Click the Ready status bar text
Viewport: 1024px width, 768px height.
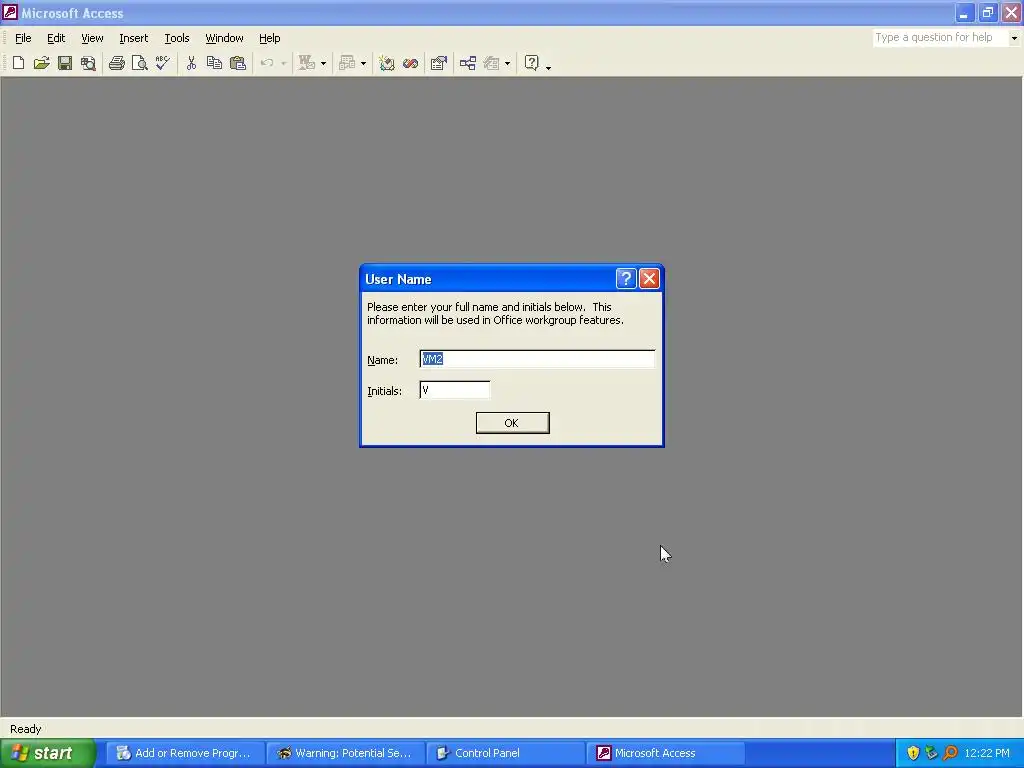(25, 729)
